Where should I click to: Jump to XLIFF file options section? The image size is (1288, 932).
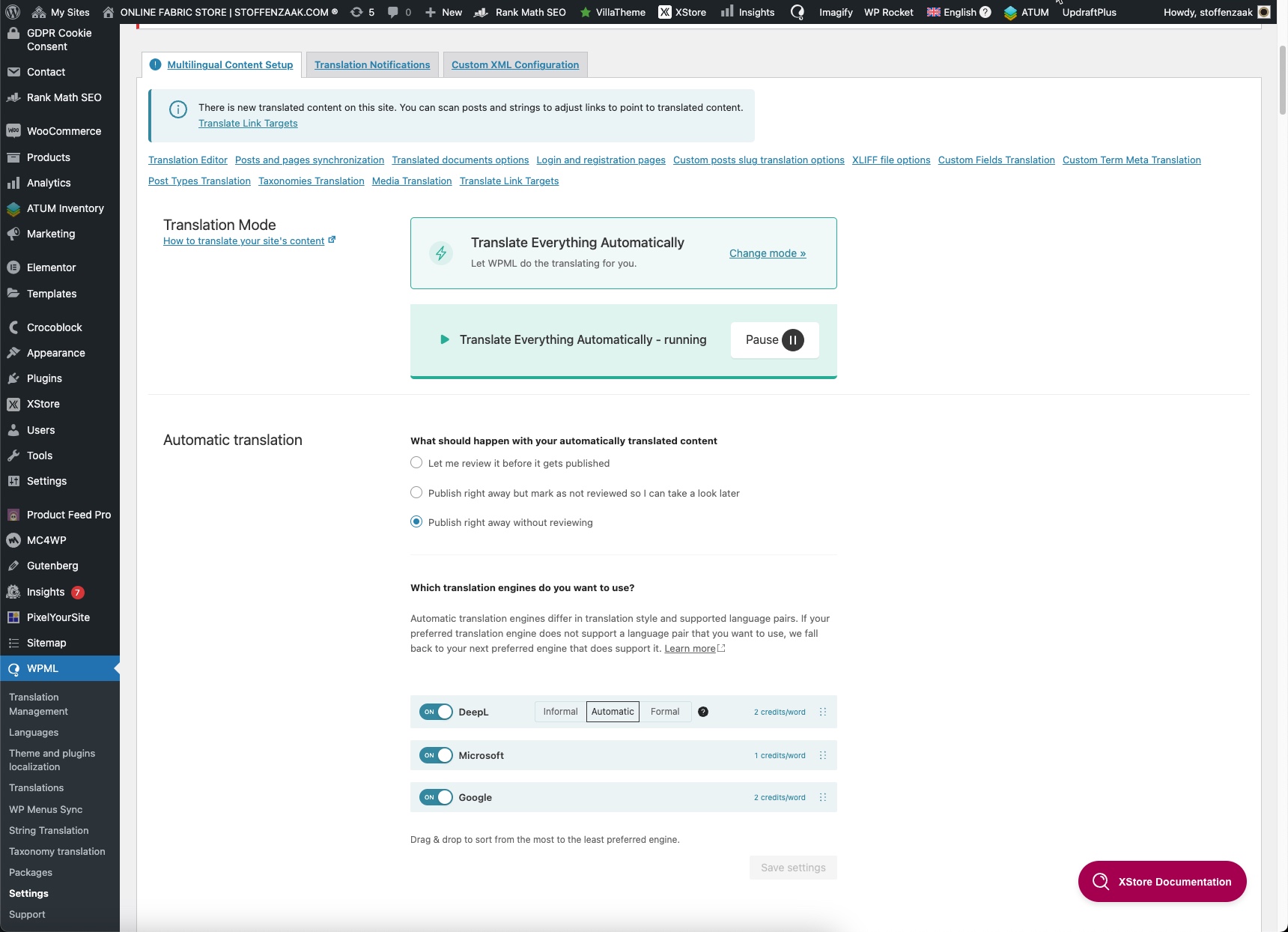tap(891, 160)
